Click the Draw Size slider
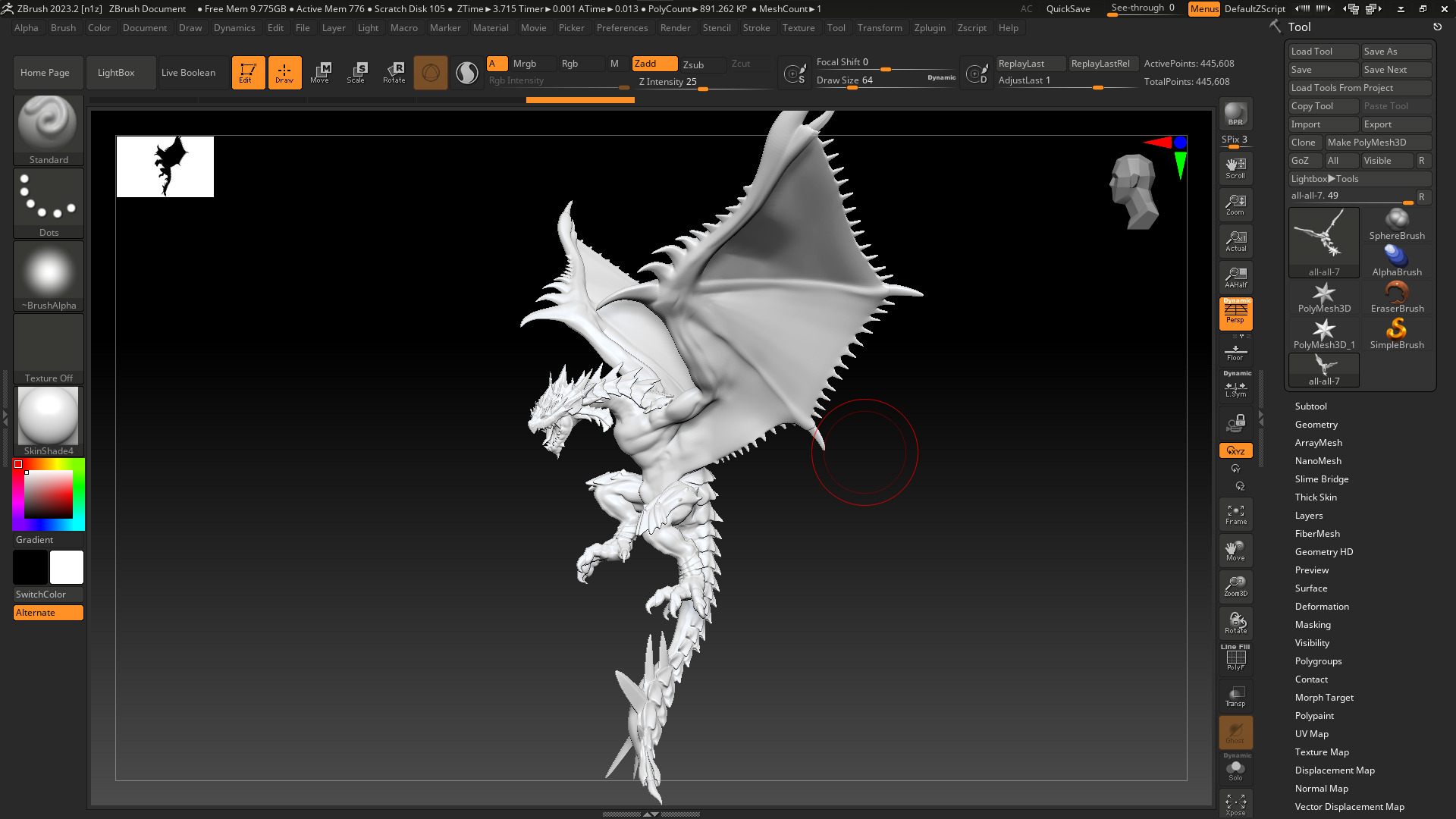Screen dimensions: 1456x819 click(886, 81)
